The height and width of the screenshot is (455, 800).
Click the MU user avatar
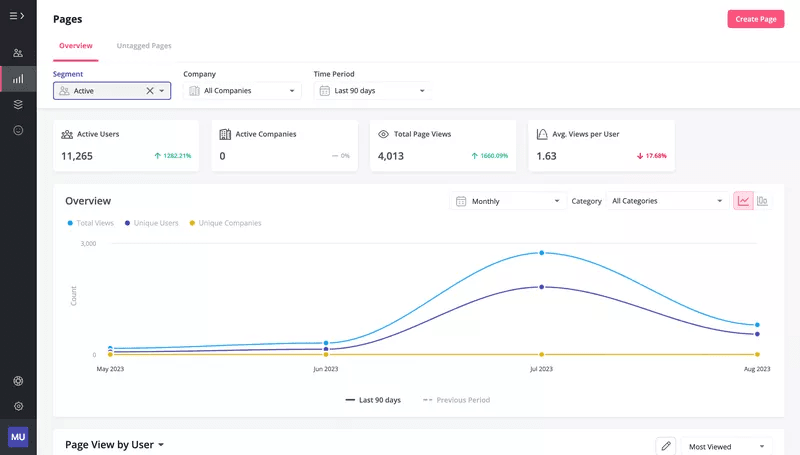click(x=18, y=437)
